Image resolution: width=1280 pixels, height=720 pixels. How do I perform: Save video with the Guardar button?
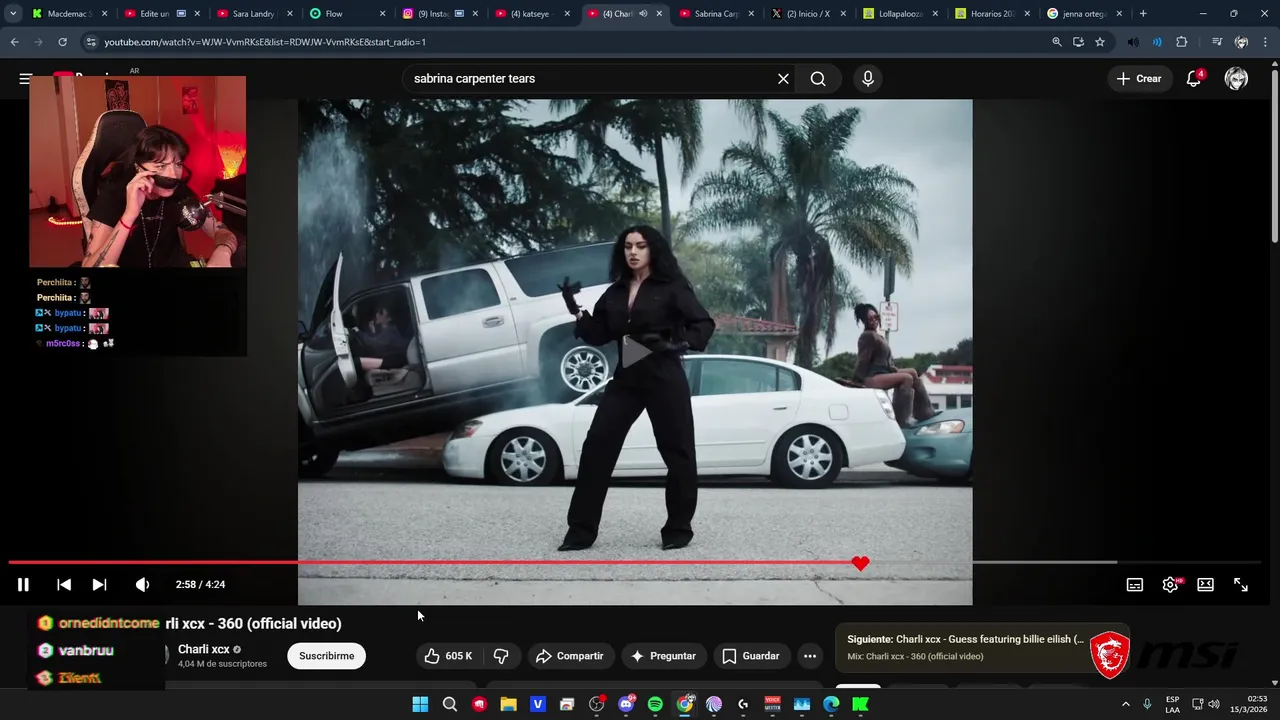click(x=751, y=656)
